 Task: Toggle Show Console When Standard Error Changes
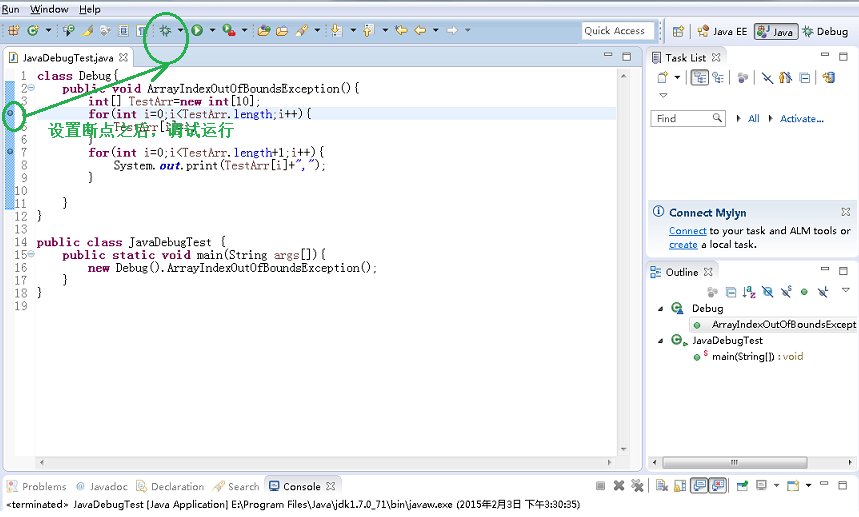tap(718, 485)
